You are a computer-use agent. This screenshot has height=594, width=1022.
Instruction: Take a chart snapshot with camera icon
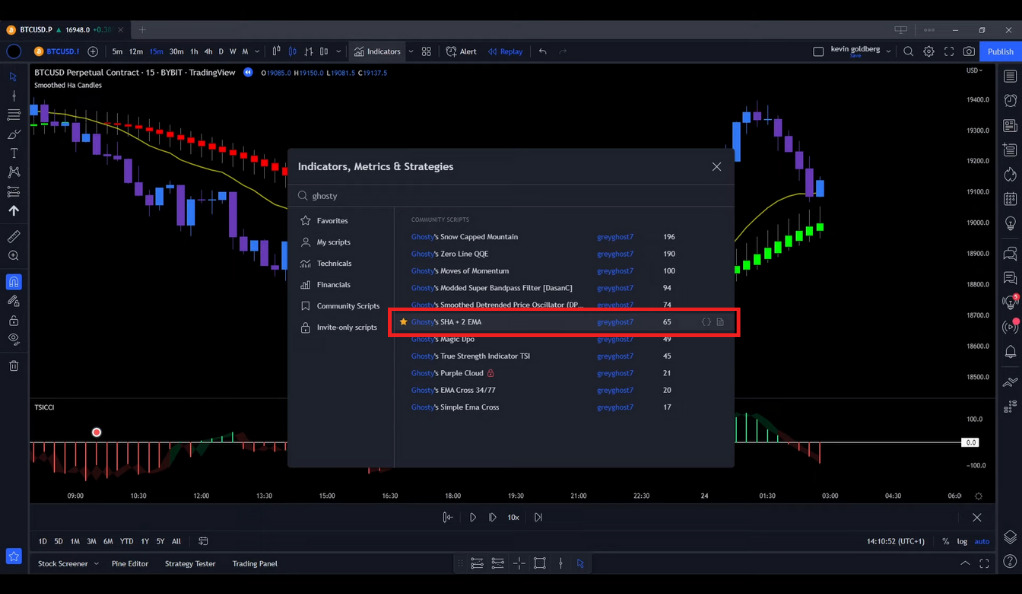point(969,52)
